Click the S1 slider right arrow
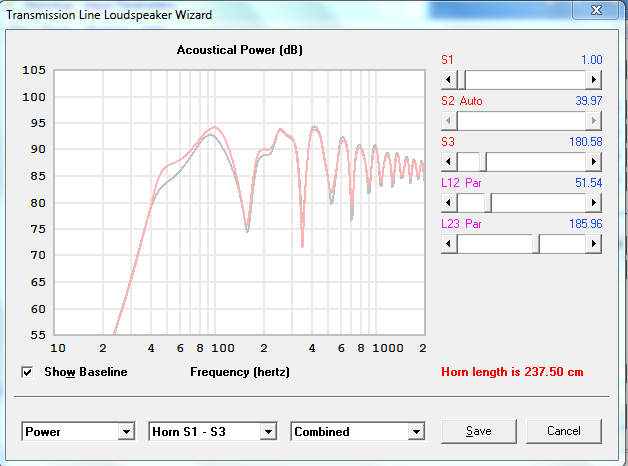This screenshot has width=628, height=466. click(594, 80)
